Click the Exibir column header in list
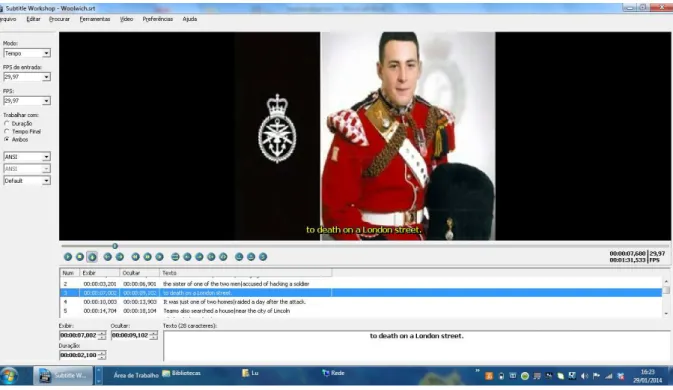 click(100, 273)
